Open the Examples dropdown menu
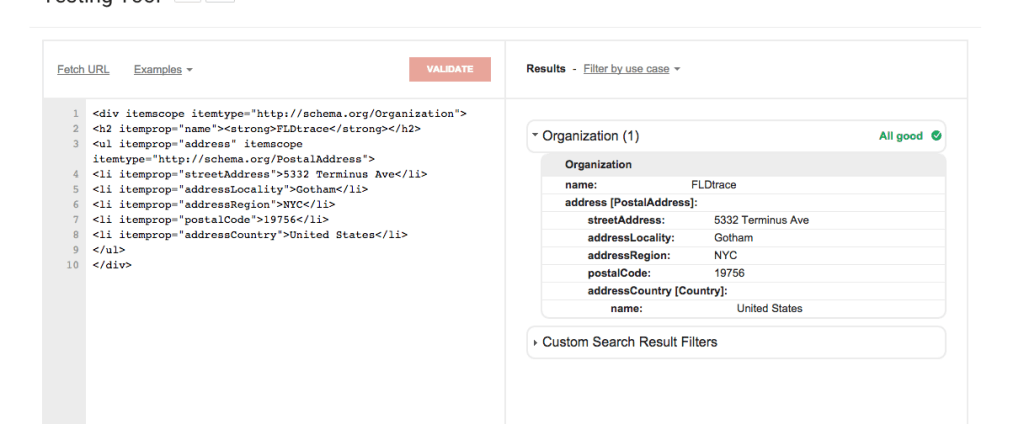This screenshot has width=1024, height=424. 163,70
